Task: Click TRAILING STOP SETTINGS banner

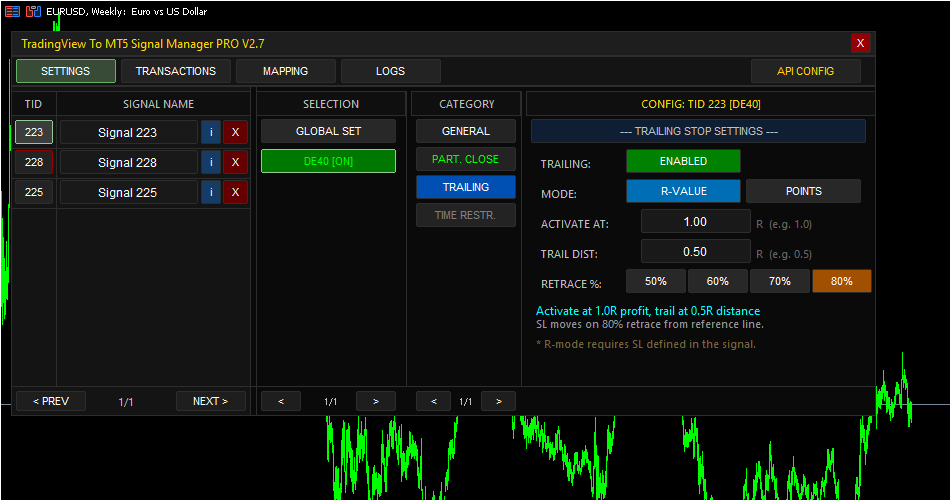Action: click(x=699, y=131)
